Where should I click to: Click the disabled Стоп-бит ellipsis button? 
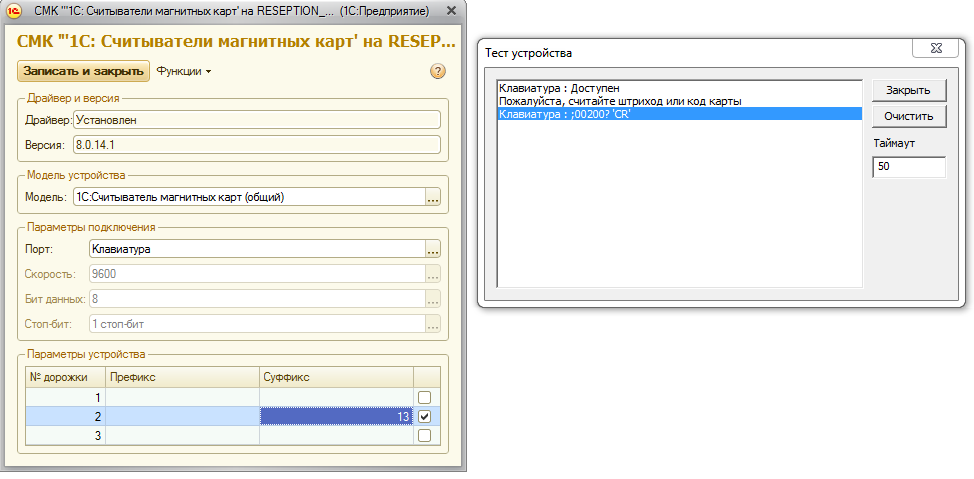[x=433, y=324]
